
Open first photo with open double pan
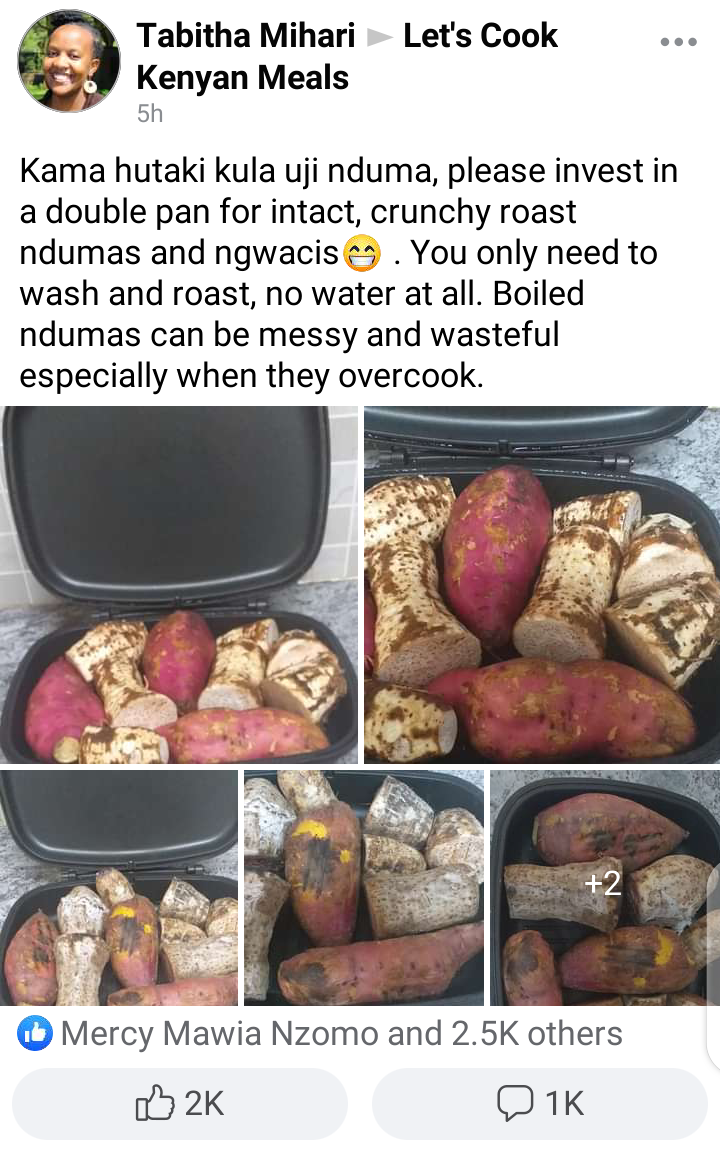coord(179,584)
